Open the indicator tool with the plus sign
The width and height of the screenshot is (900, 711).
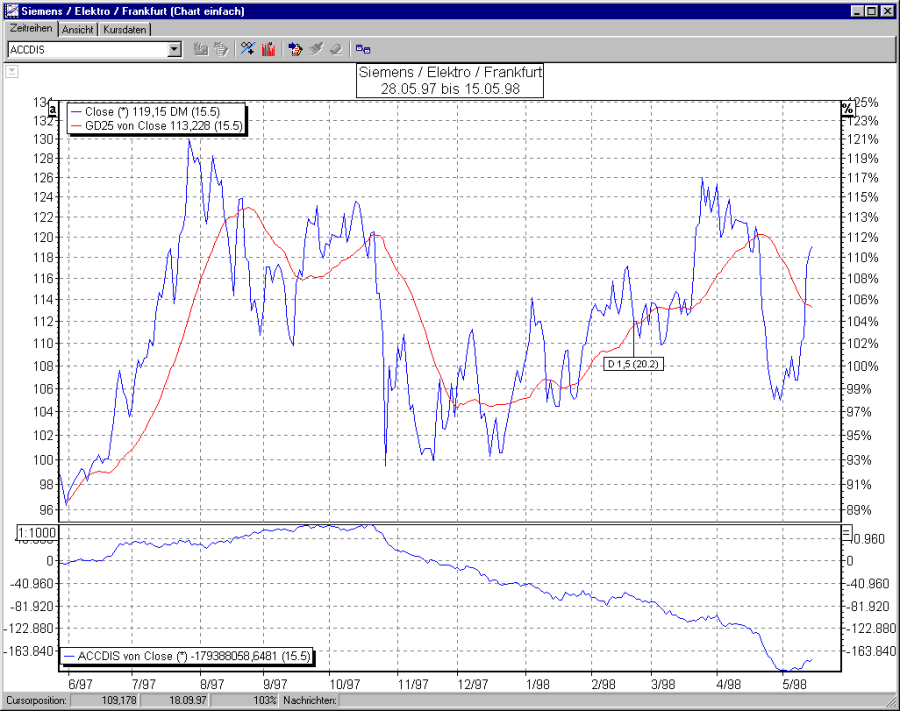point(247,48)
